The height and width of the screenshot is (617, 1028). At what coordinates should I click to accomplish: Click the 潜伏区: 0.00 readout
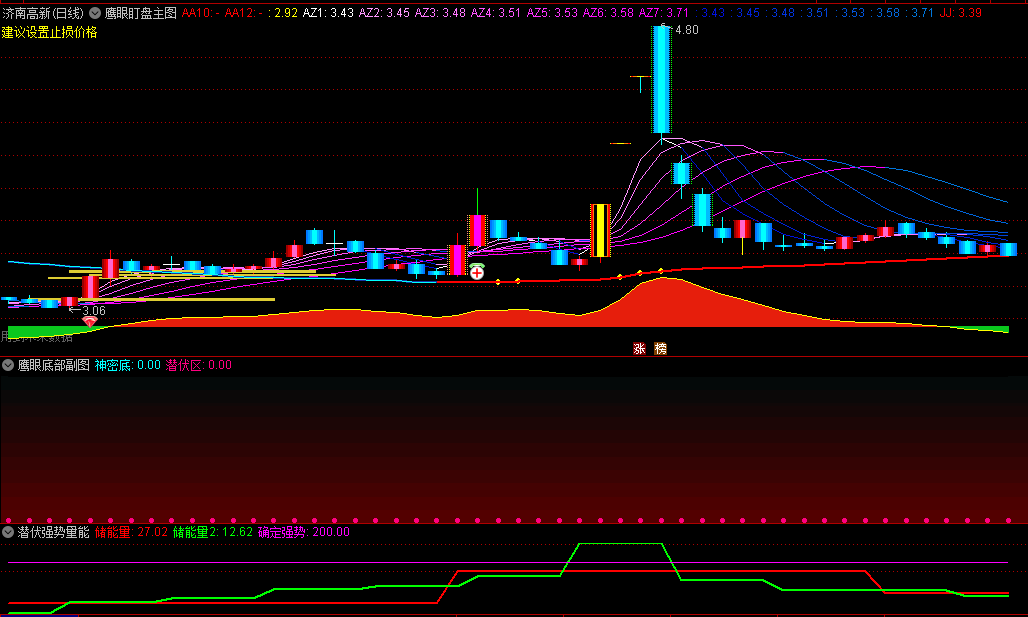click(199, 365)
